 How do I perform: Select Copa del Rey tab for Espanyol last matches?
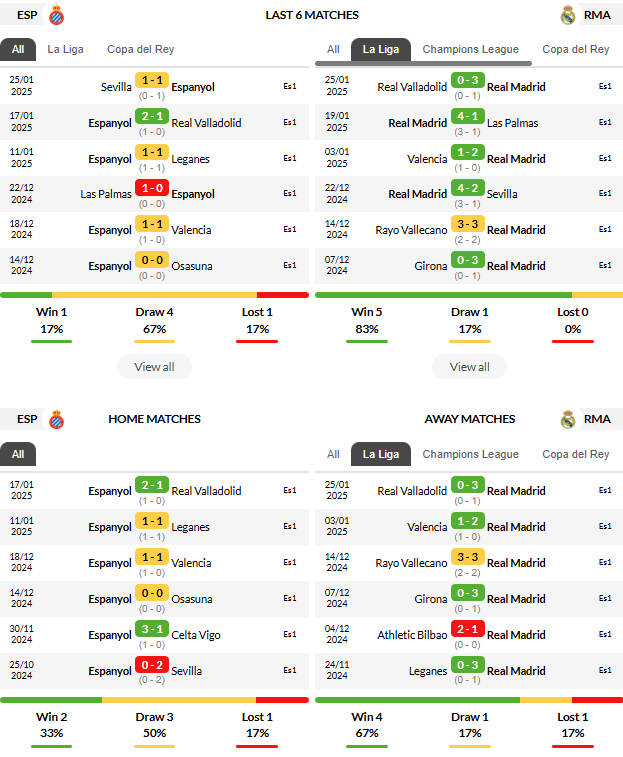(x=141, y=49)
